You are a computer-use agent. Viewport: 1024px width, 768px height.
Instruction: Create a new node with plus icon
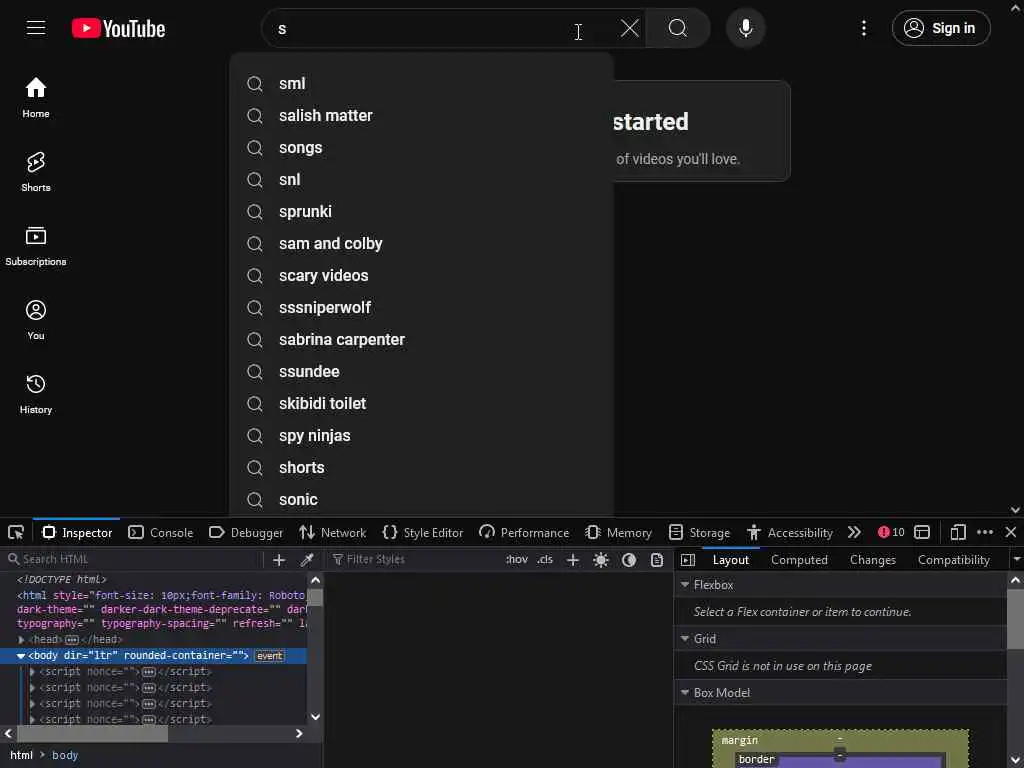(x=279, y=560)
